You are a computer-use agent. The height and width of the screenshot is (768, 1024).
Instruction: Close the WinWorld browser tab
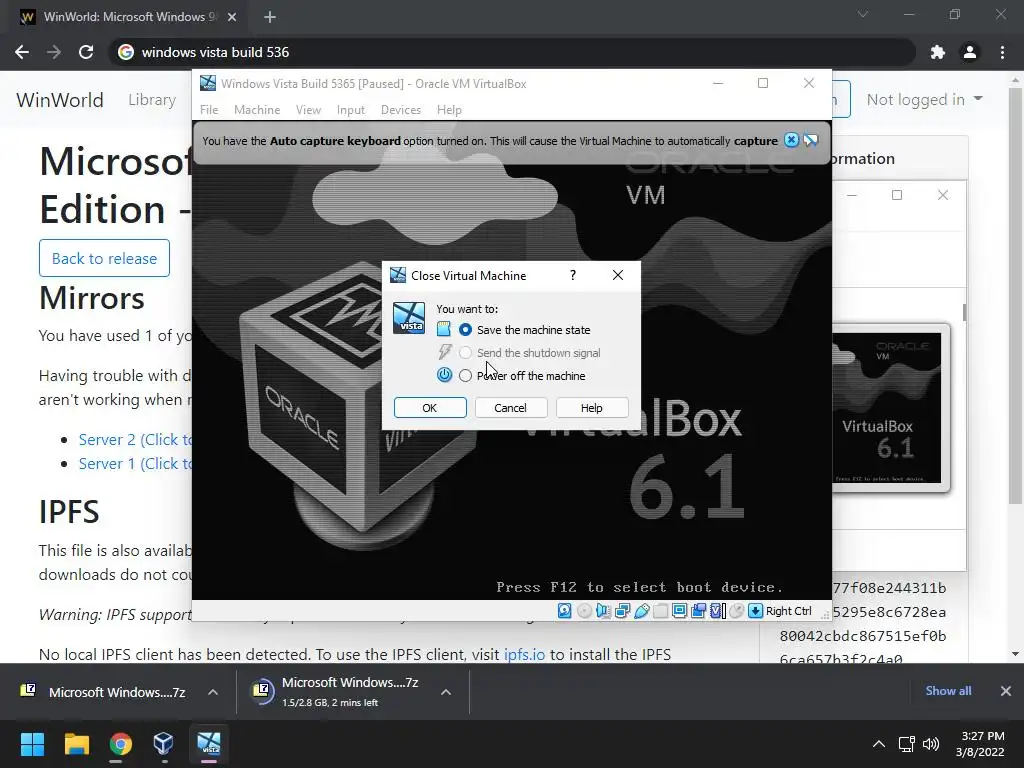click(x=232, y=17)
